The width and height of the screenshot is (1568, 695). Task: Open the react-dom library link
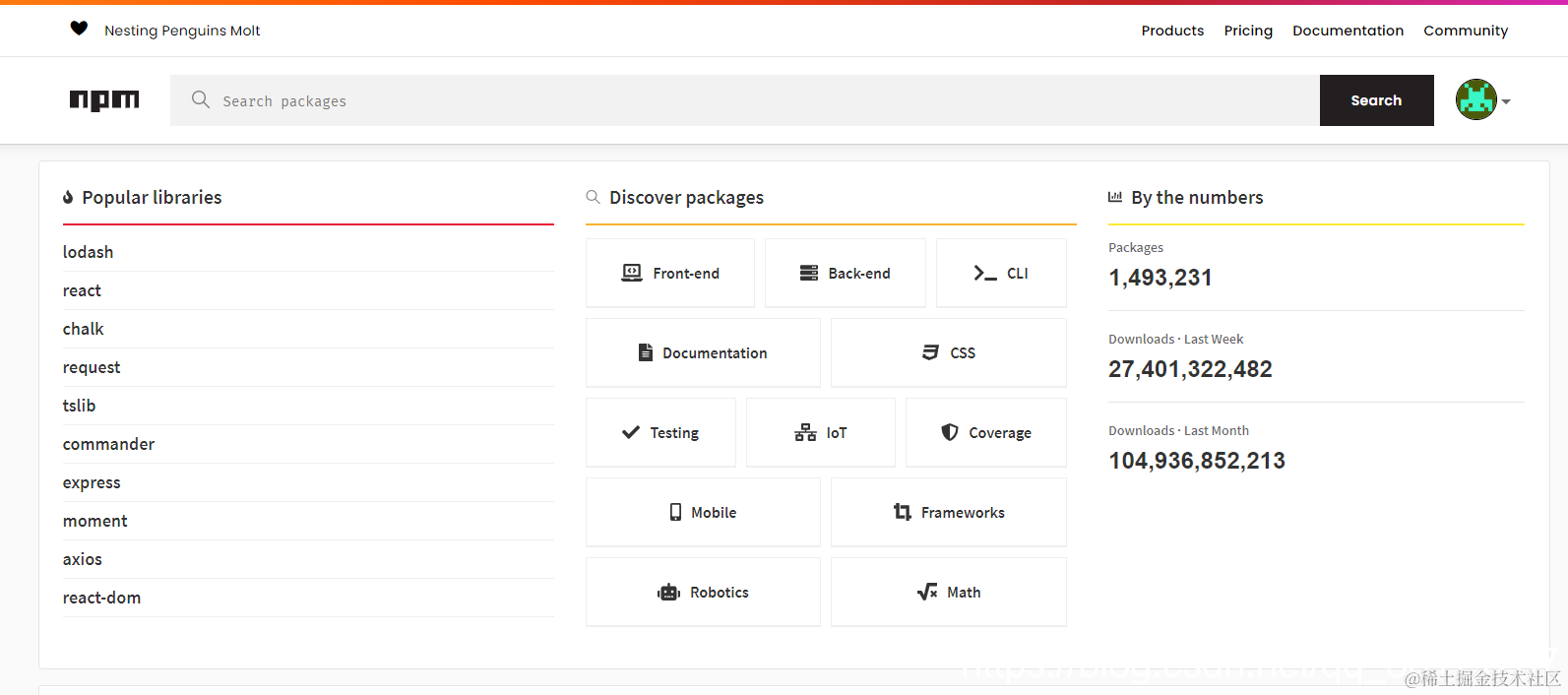point(101,598)
